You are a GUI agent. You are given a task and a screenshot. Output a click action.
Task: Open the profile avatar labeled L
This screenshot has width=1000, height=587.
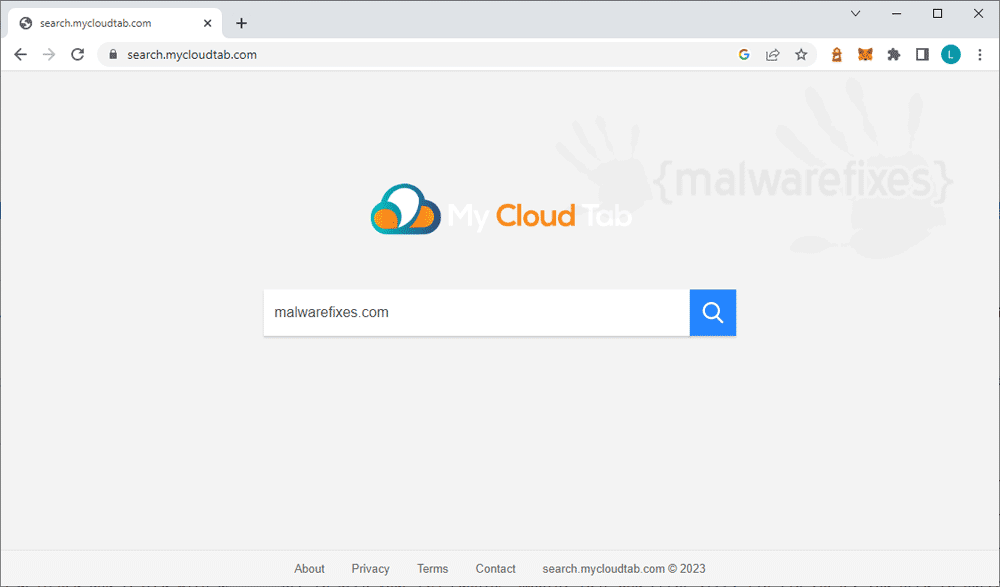tap(951, 55)
